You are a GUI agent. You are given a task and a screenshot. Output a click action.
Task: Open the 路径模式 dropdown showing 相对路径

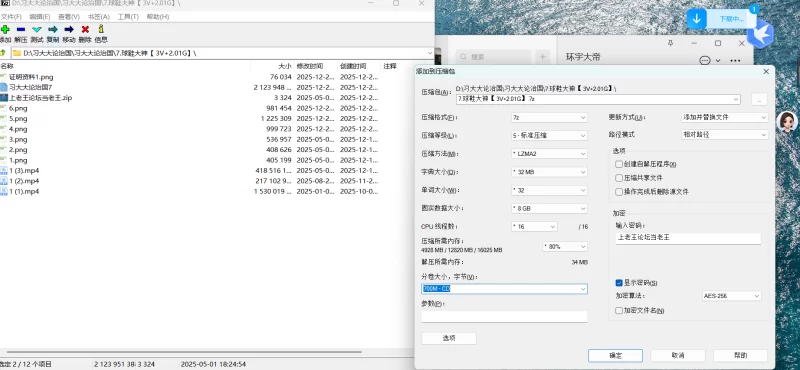(724, 135)
